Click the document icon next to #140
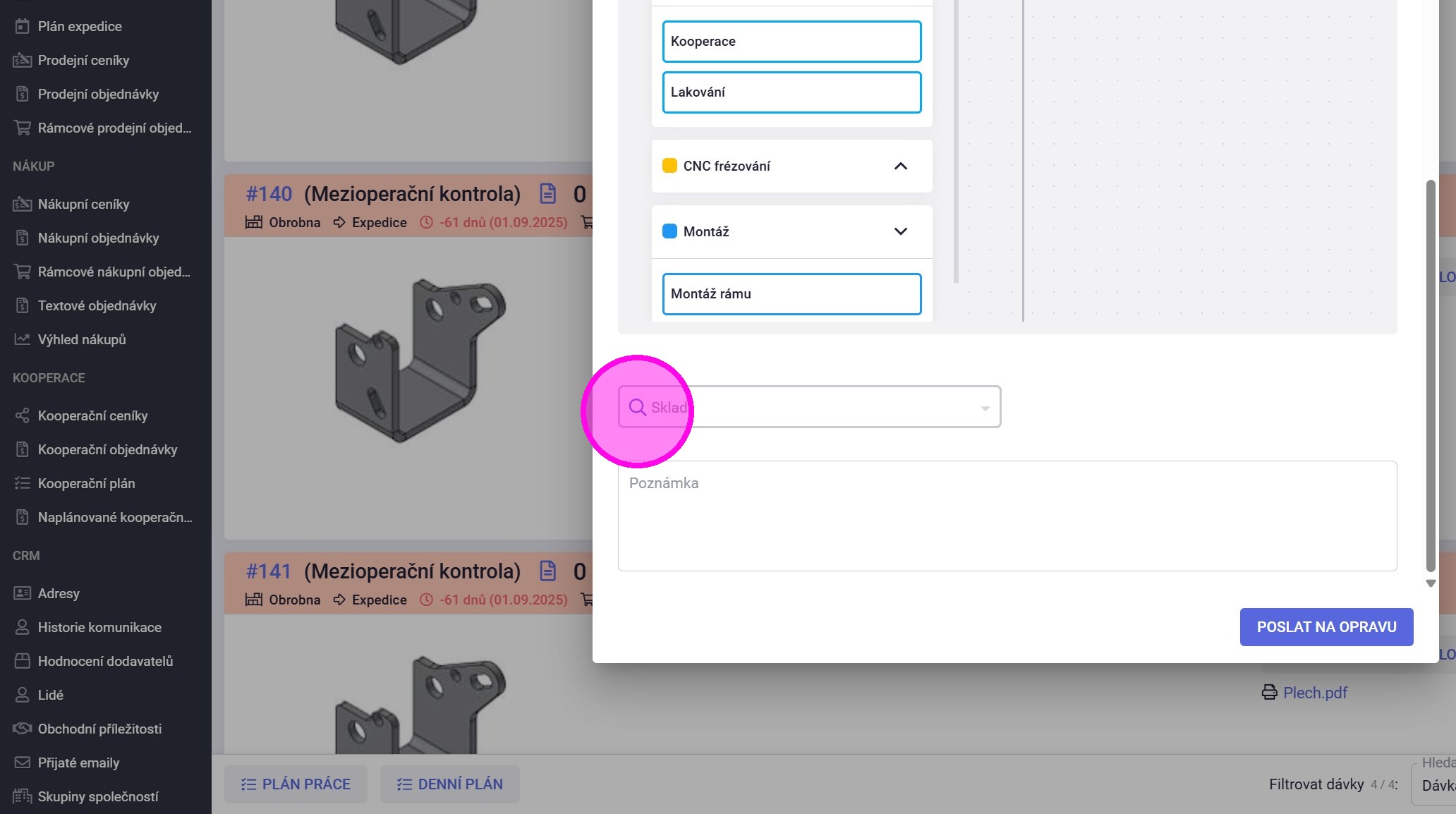Image resolution: width=1456 pixels, height=814 pixels. click(547, 193)
